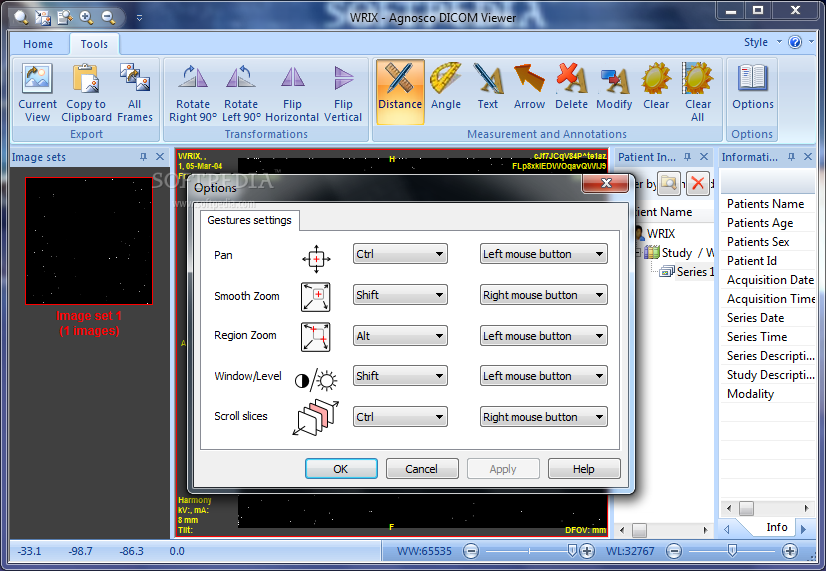
Task: Click the WL minus button
Action: [x=673, y=552]
